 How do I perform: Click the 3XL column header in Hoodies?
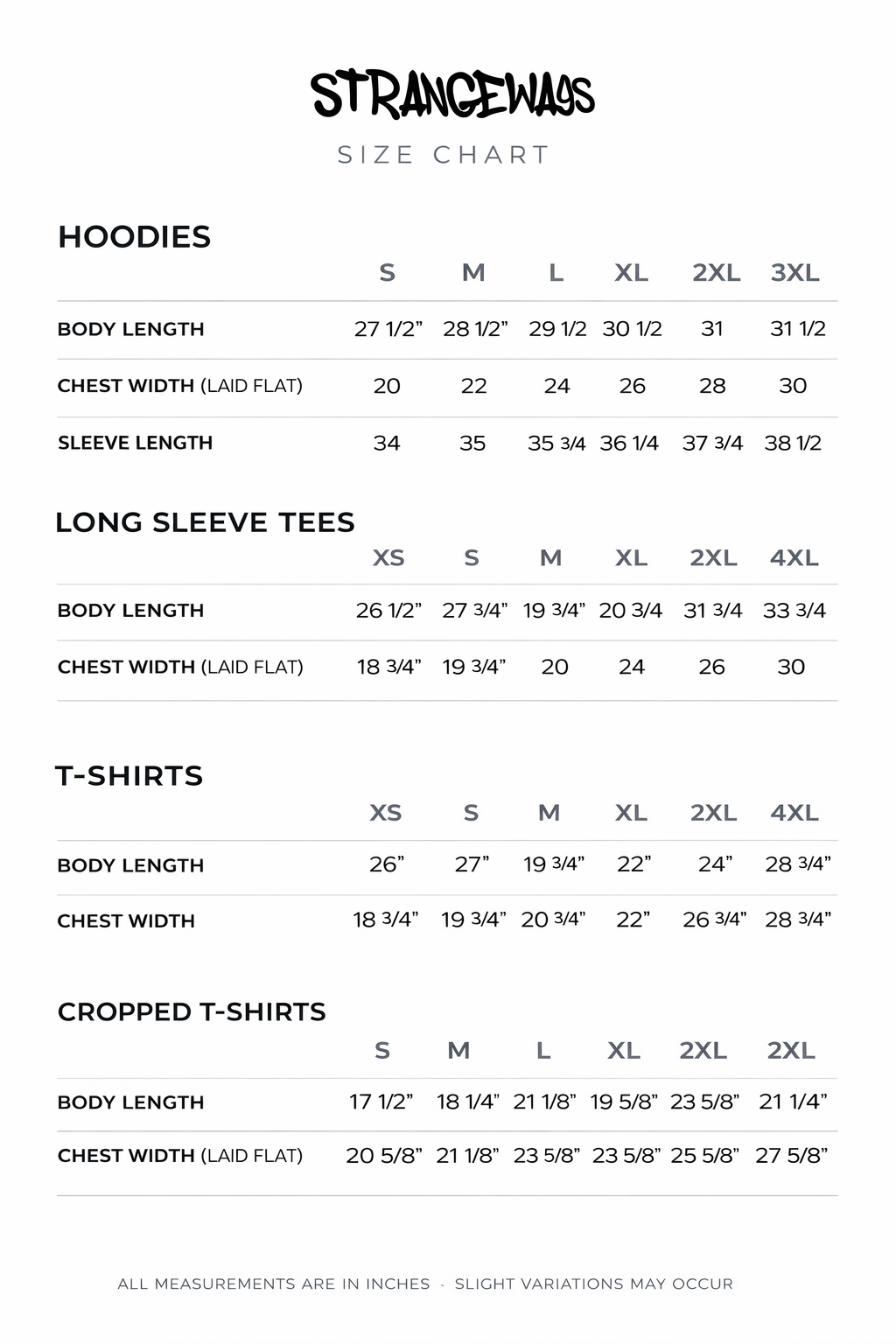click(x=794, y=274)
